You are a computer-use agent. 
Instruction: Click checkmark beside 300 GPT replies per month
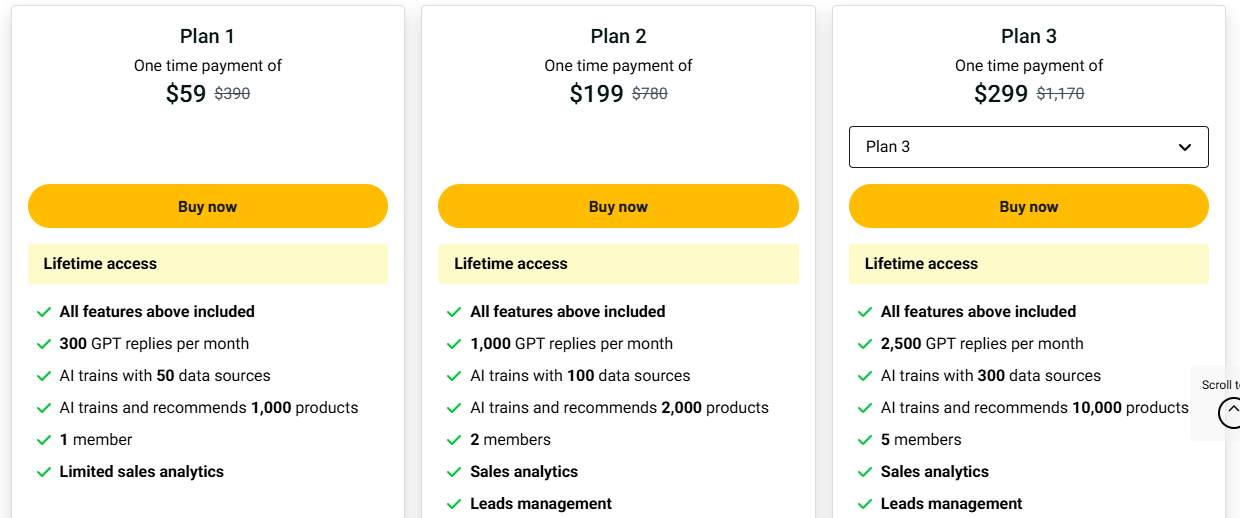click(44, 344)
